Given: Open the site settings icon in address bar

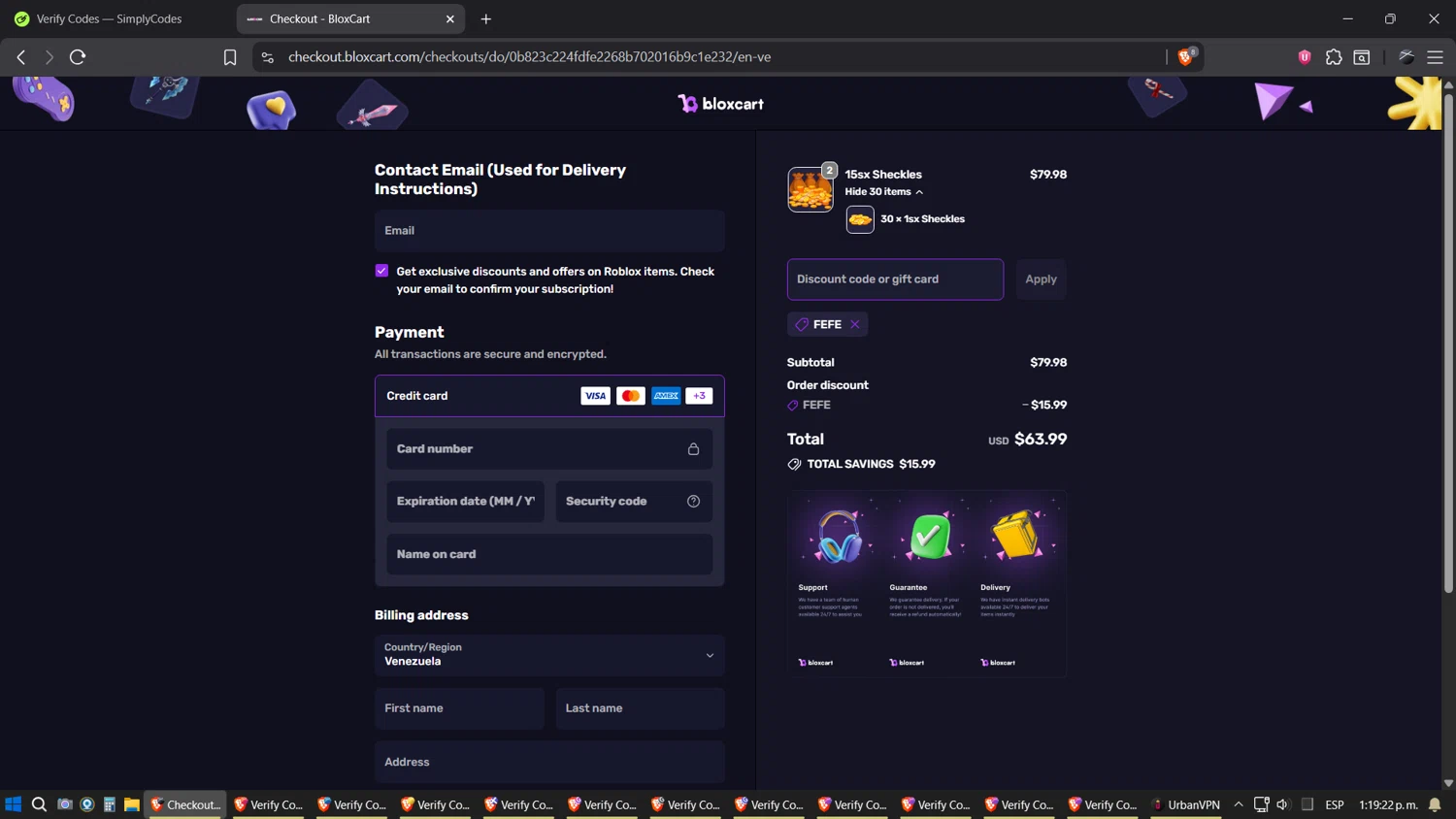Looking at the screenshot, I should [268, 57].
